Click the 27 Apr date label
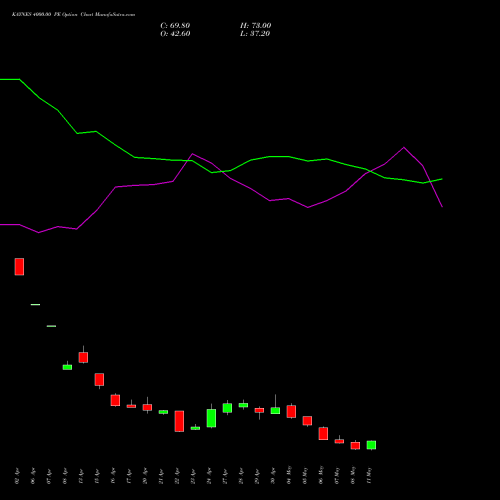This screenshot has height=500, width=500. 225,476
